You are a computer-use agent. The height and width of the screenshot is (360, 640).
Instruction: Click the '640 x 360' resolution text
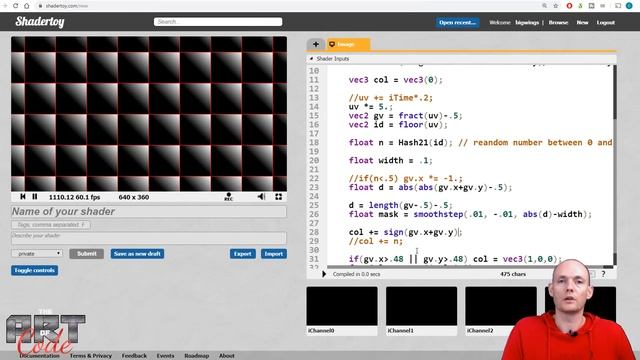coord(133,197)
